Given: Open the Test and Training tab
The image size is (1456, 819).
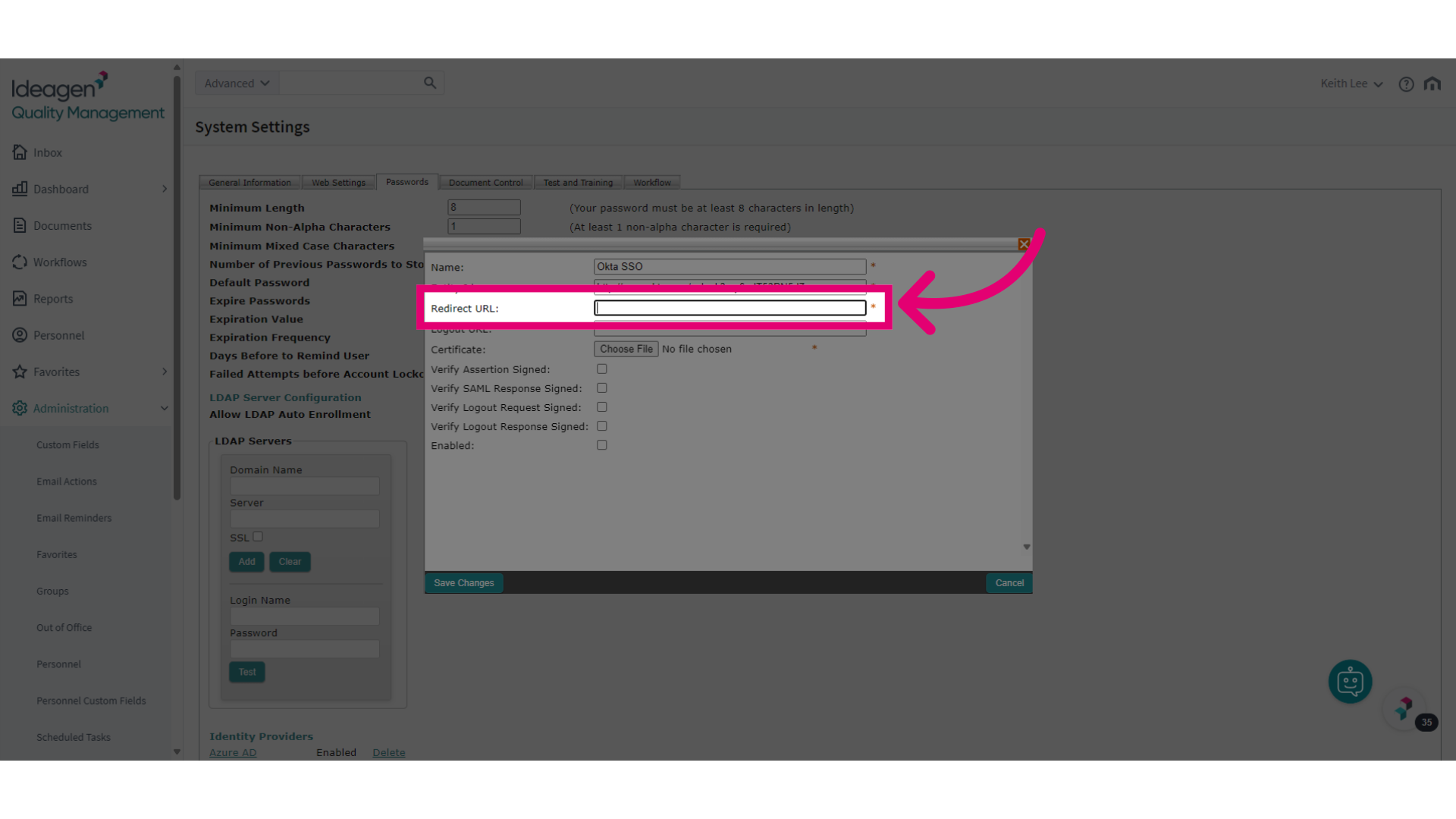Looking at the screenshot, I should click(578, 183).
